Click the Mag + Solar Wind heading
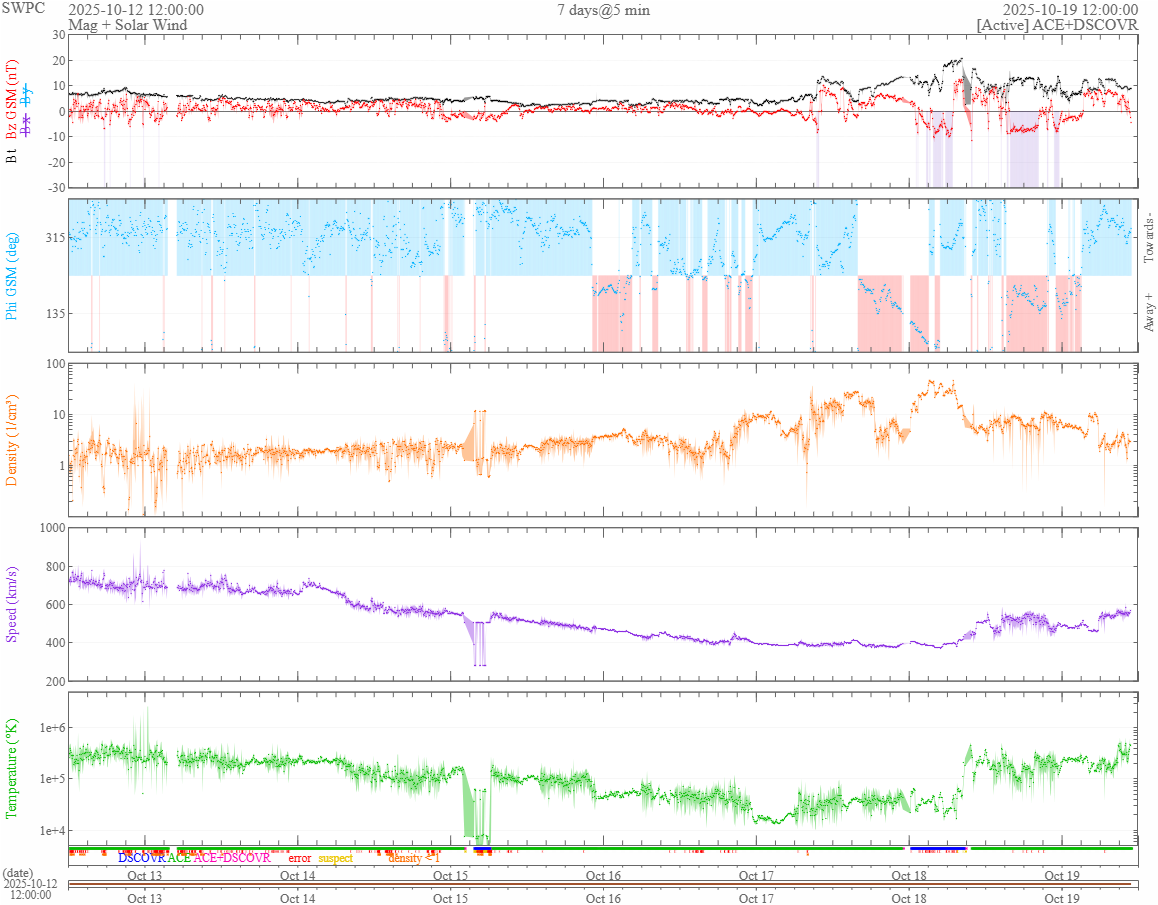This screenshot has height=905, width=1158. coord(128,25)
